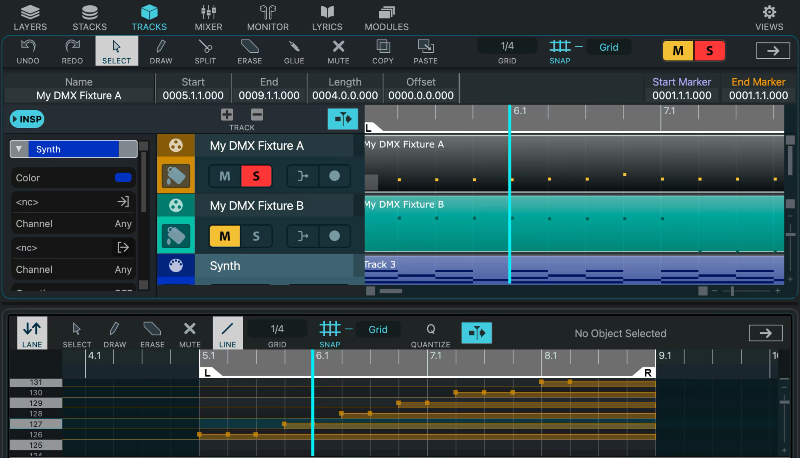This screenshot has height=458, width=800.
Task: Toggle solo on My DMX Fixture A
Action: pos(256,176)
